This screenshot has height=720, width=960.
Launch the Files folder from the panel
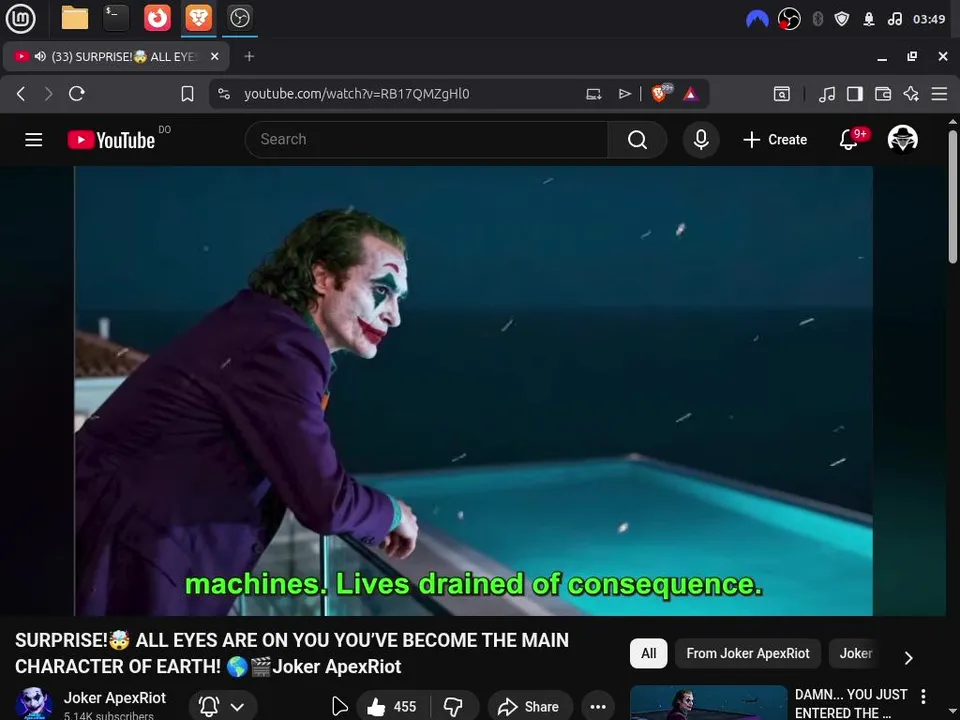[x=75, y=18]
